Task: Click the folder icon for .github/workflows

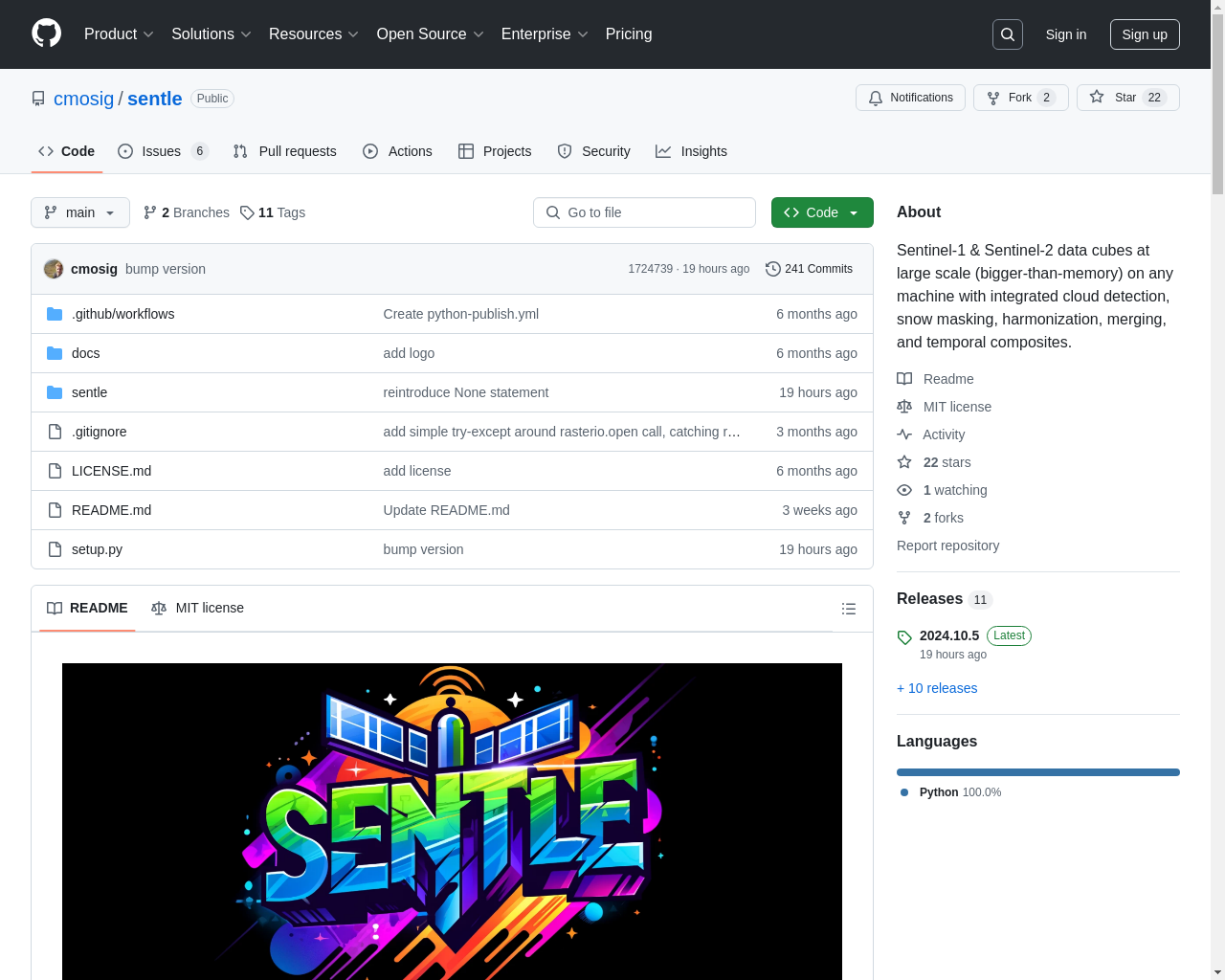Action: click(x=55, y=314)
